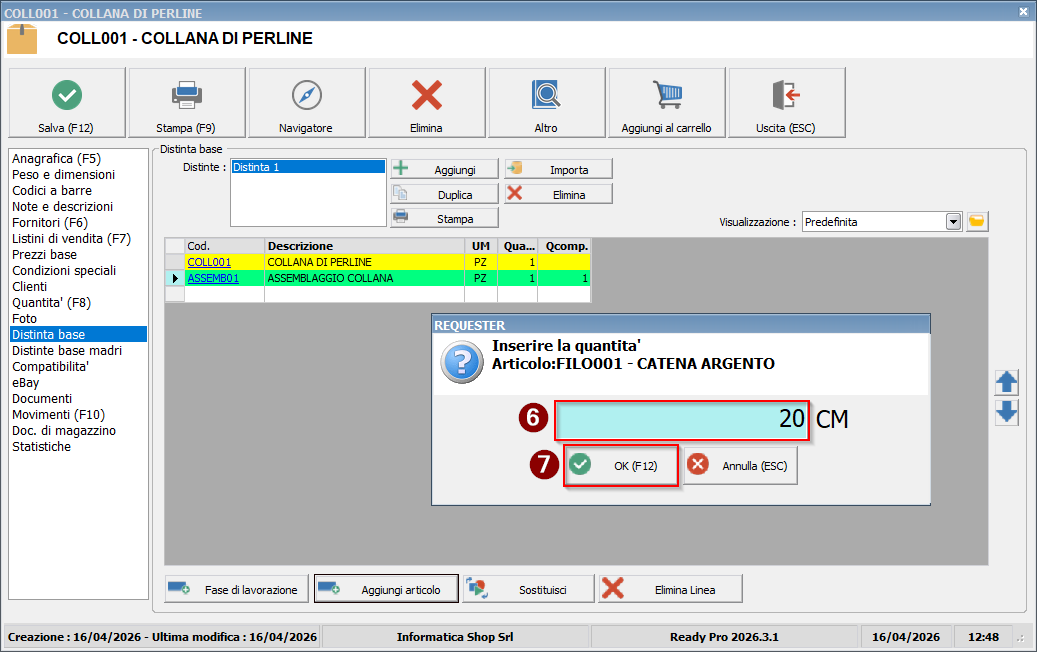Expand the Visualizzazione Predefinita dropdown
Viewport: 1037px width, 652px height.
953,221
